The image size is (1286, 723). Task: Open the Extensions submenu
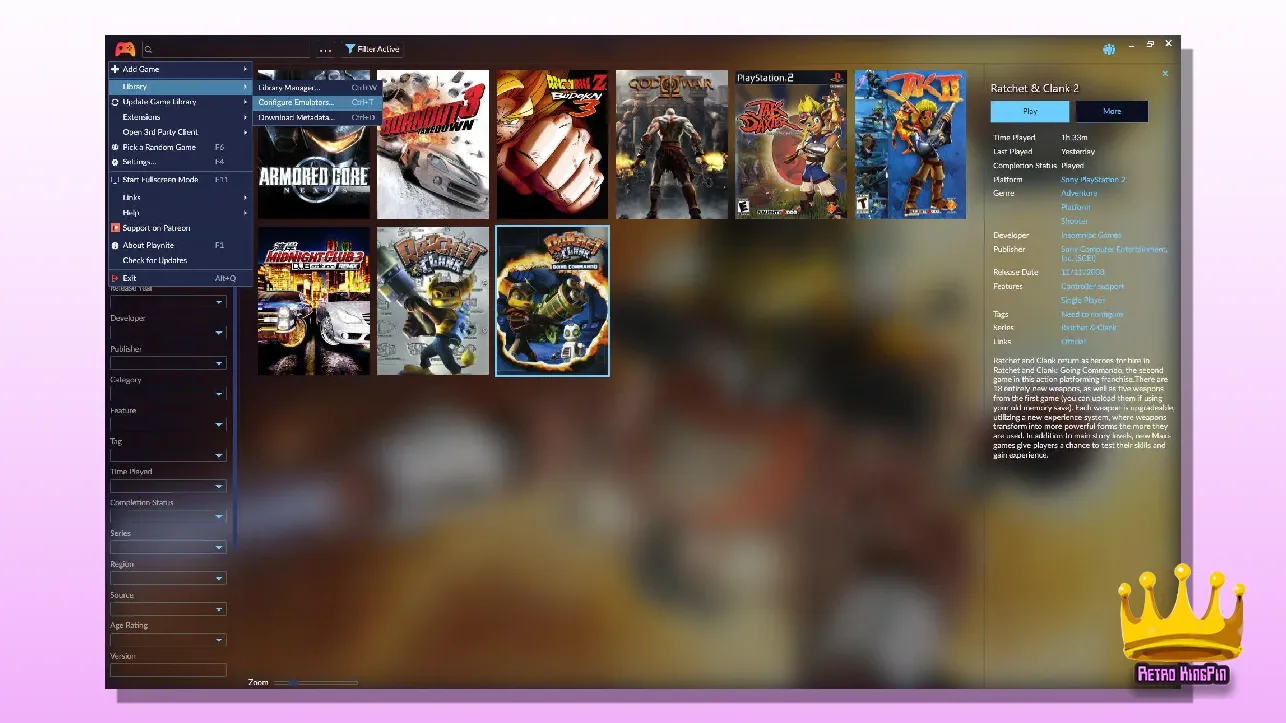pyautogui.click(x=180, y=117)
